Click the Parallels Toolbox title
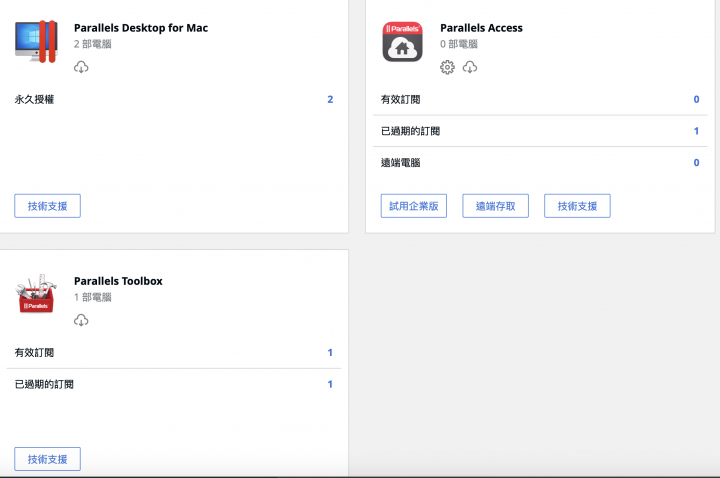The height and width of the screenshot is (478, 720). pyautogui.click(x=118, y=281)
